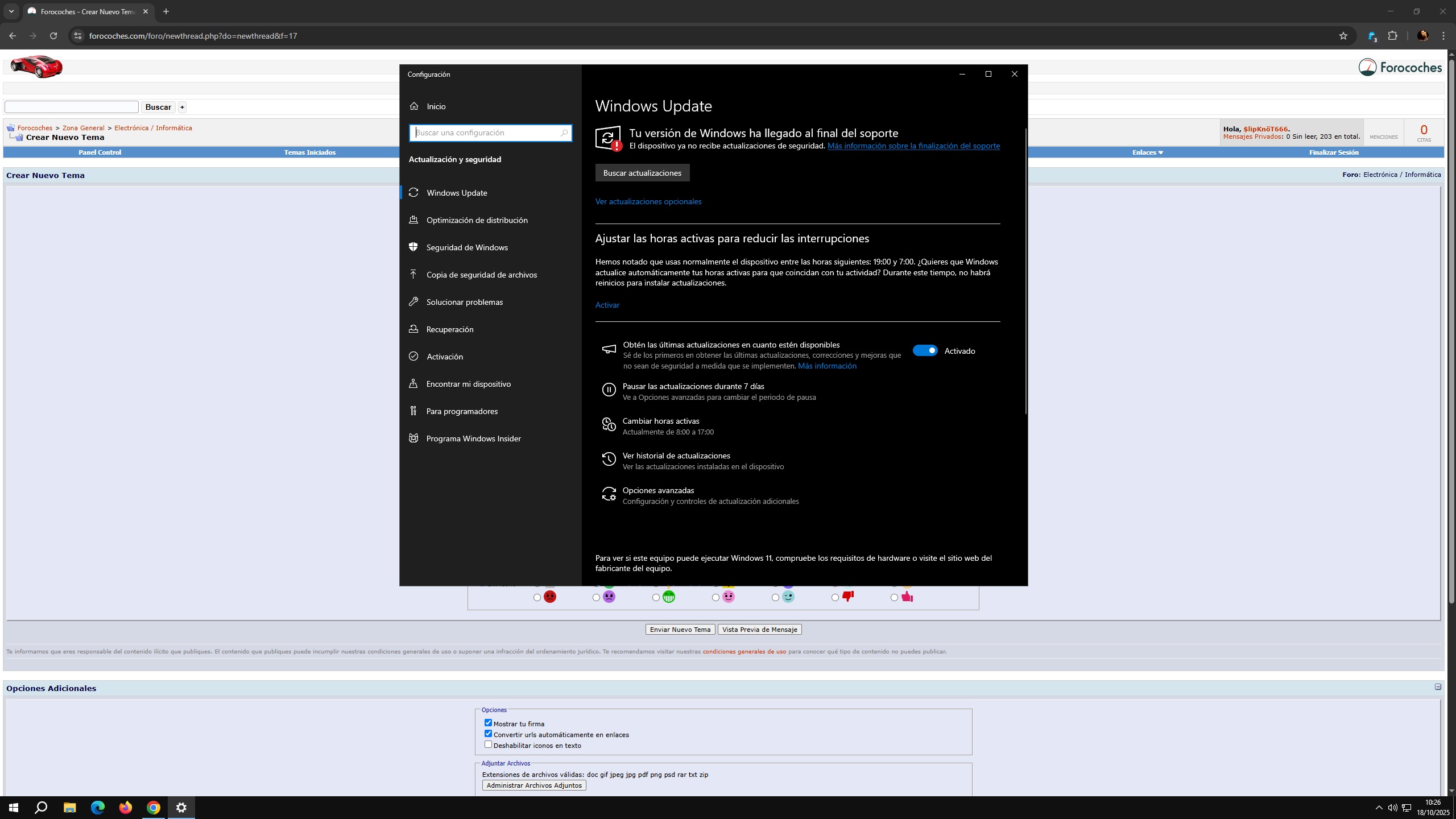Collapse the Opciones Adicionales section
The width and height of the screenshot is (1456, 819).
[x=1438, y=687]
